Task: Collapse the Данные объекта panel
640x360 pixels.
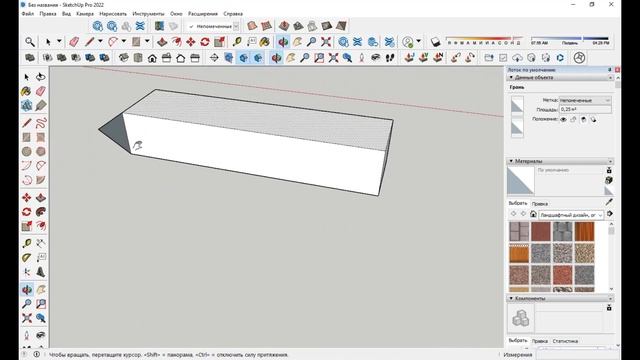Action: tap(511, 78)
